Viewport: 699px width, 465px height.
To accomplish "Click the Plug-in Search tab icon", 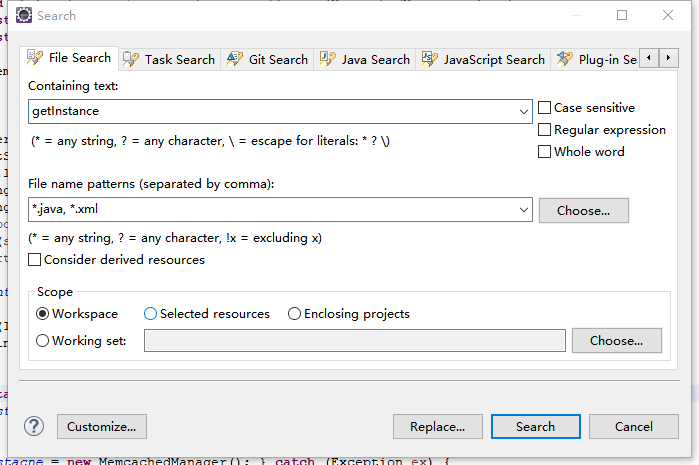I will pos(565,59).
